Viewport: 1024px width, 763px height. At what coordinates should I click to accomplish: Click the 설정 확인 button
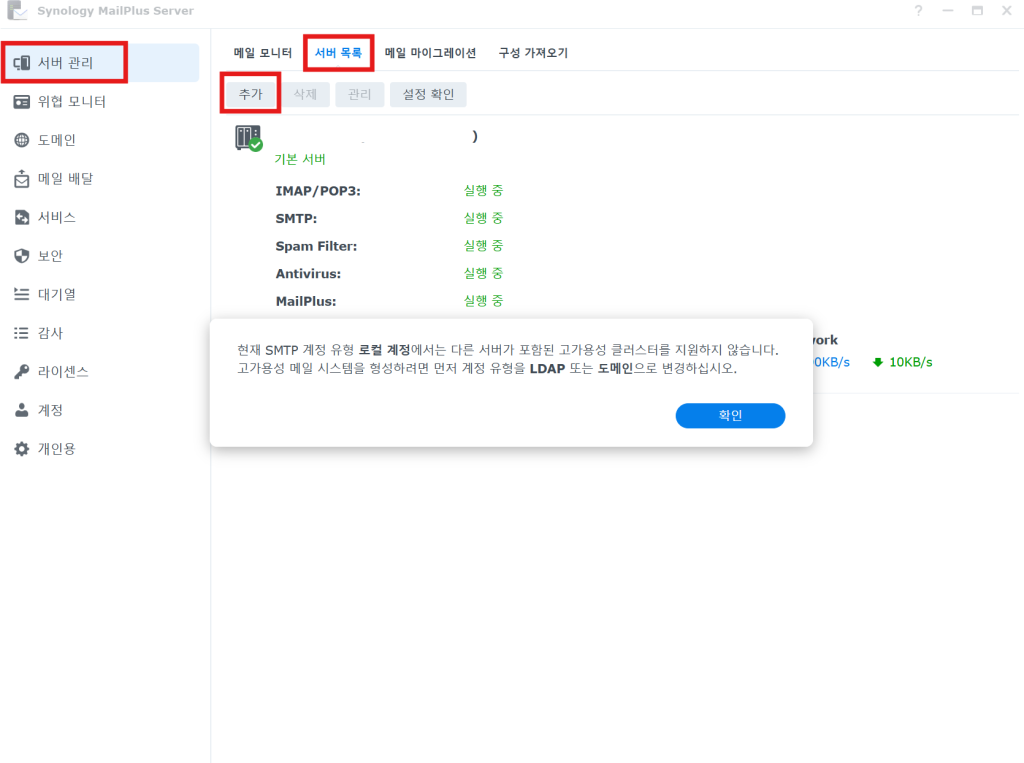[x=428, y=94]
